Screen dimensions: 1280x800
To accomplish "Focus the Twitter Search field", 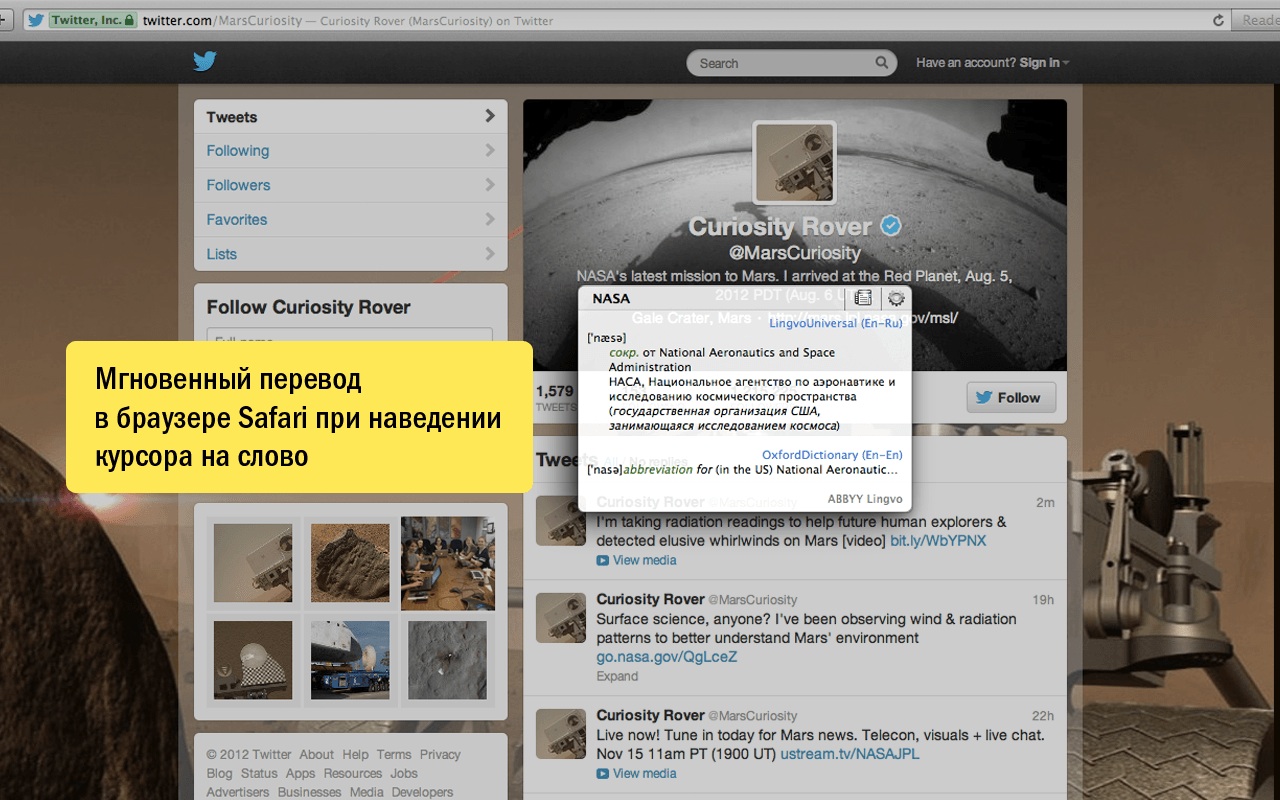I will point(790,63).
